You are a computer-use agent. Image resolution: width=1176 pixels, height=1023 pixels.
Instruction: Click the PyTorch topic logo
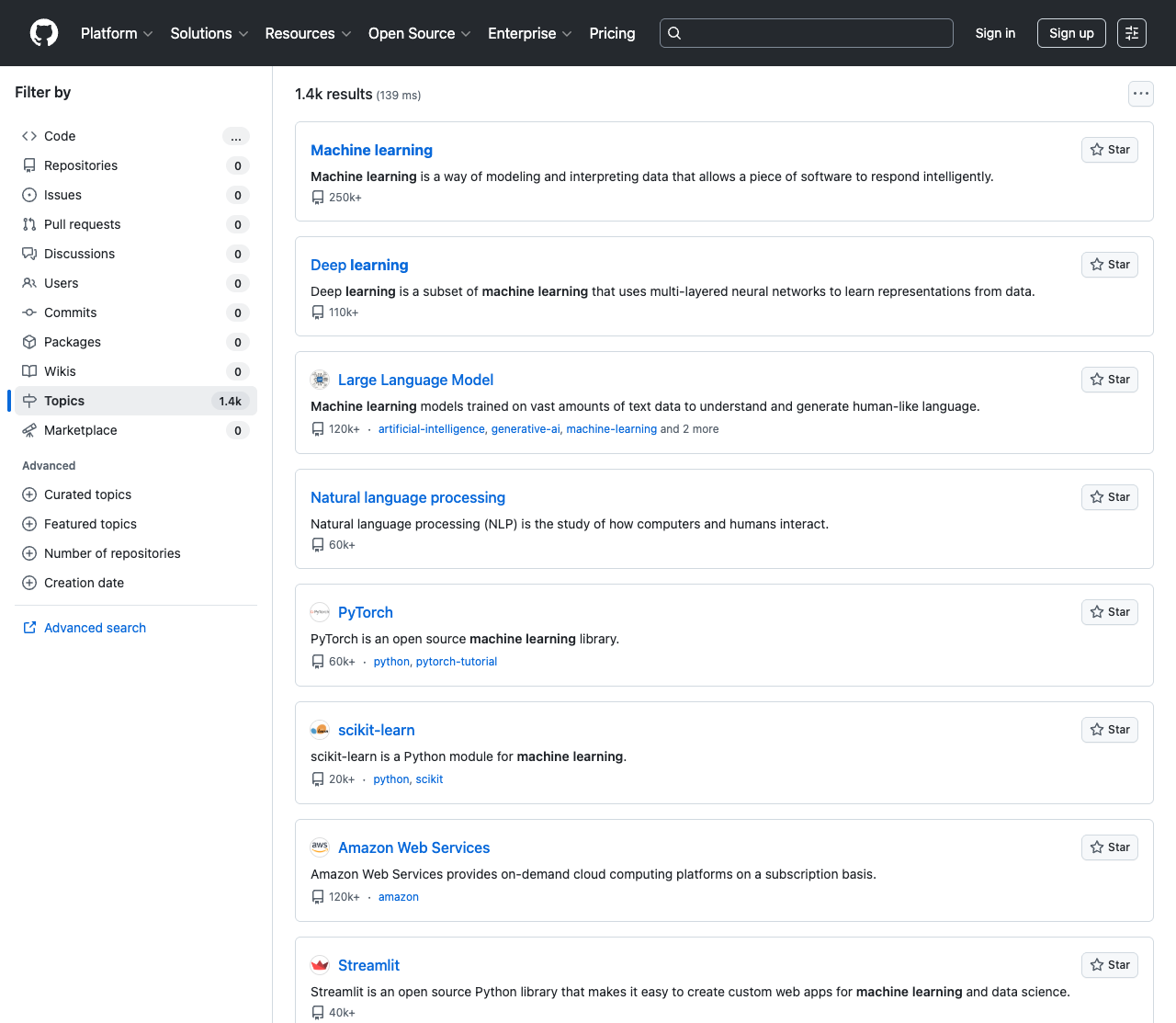320,612
